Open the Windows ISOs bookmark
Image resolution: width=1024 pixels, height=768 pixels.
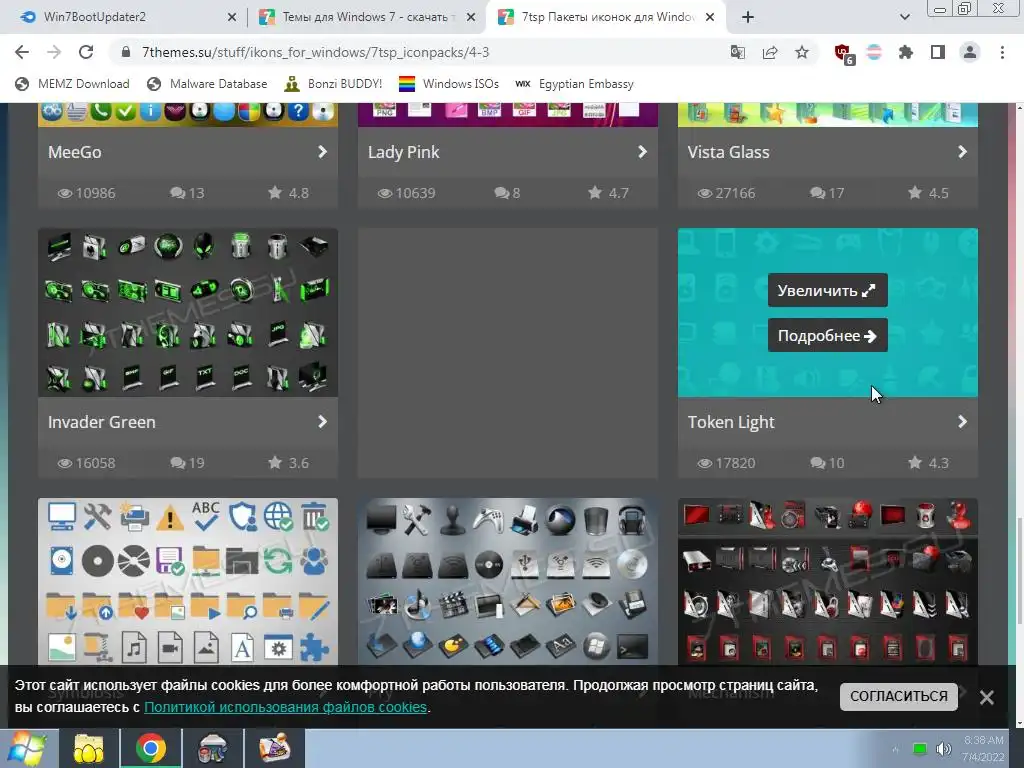point(449,84)
